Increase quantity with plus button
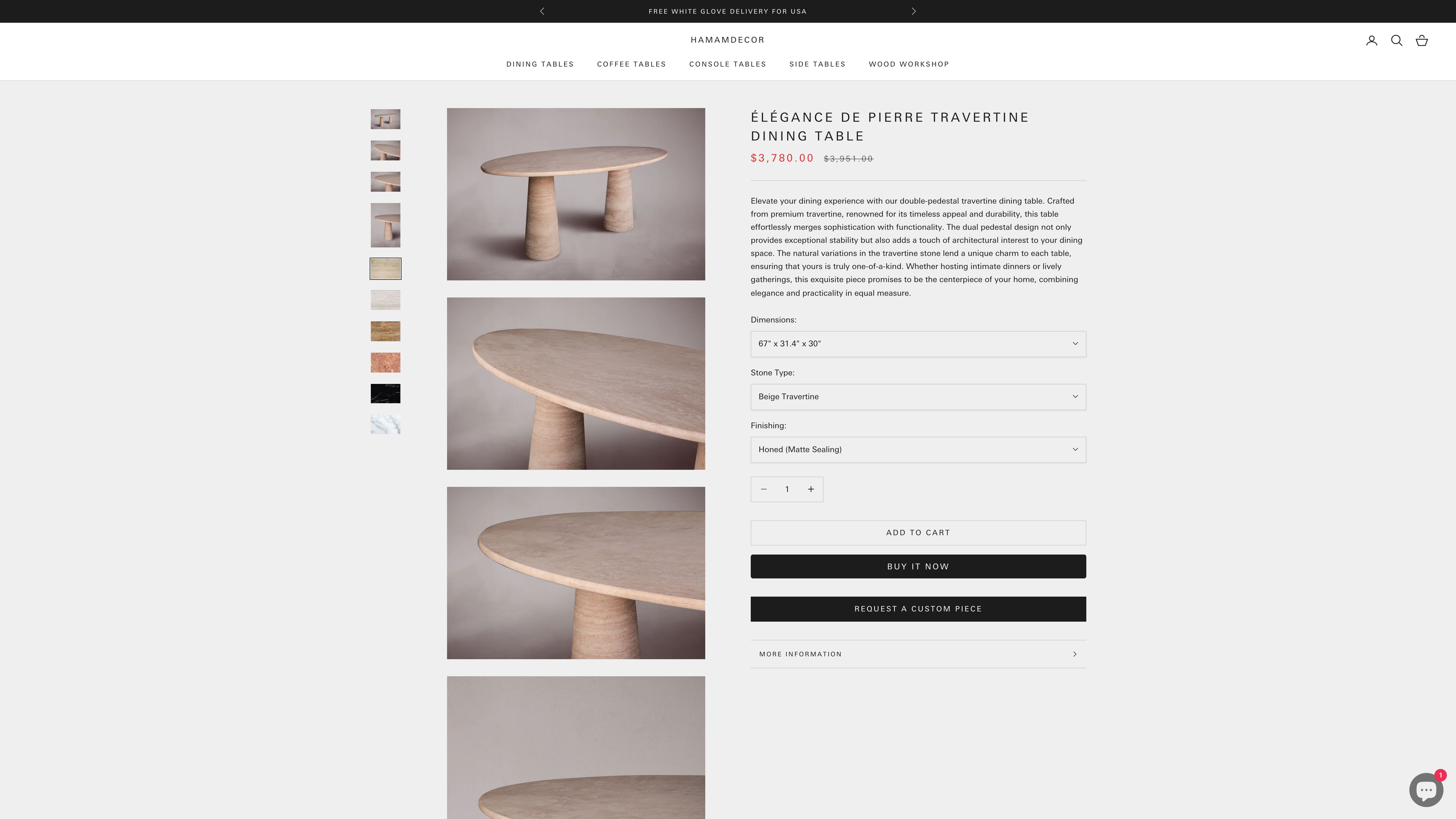The width and height of the screenshot is (1456, 819). click(810, 489)
